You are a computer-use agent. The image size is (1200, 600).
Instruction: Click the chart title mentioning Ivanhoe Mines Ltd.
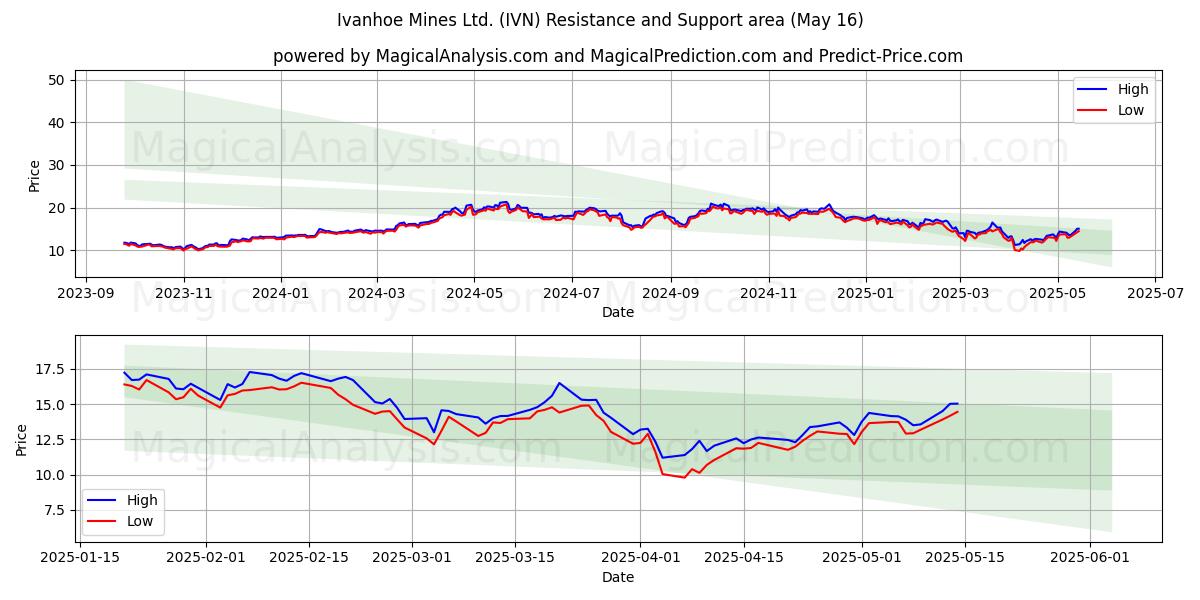coord(600,20)
